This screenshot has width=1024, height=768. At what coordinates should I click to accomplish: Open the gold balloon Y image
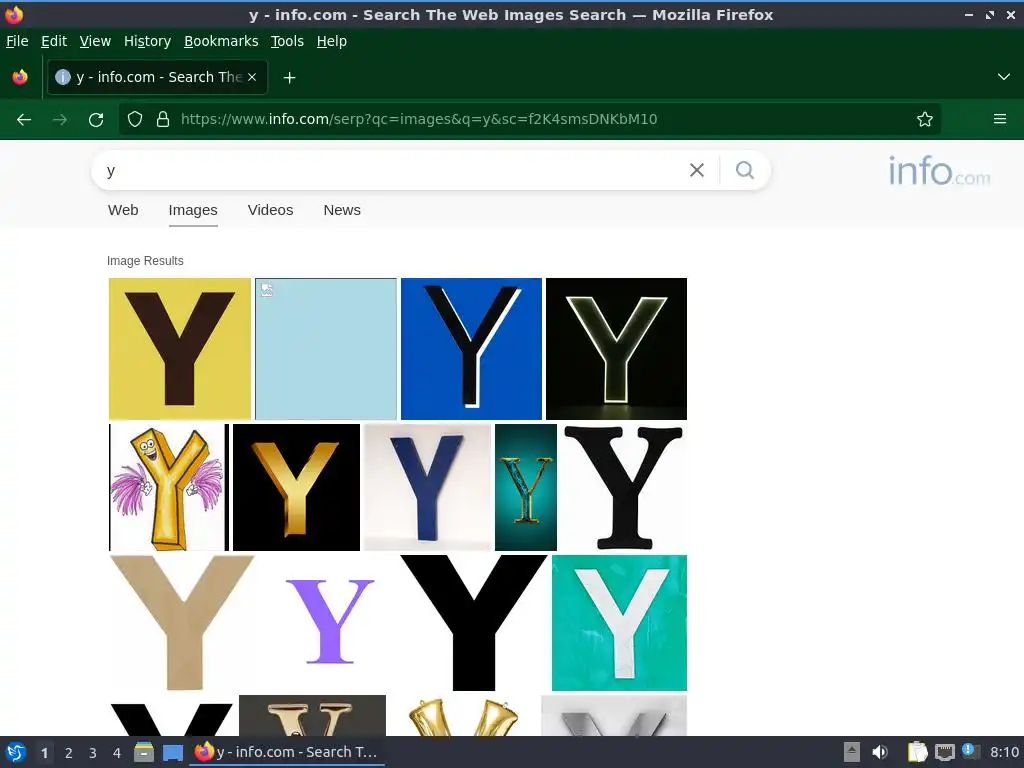click(x=463, y=716)
